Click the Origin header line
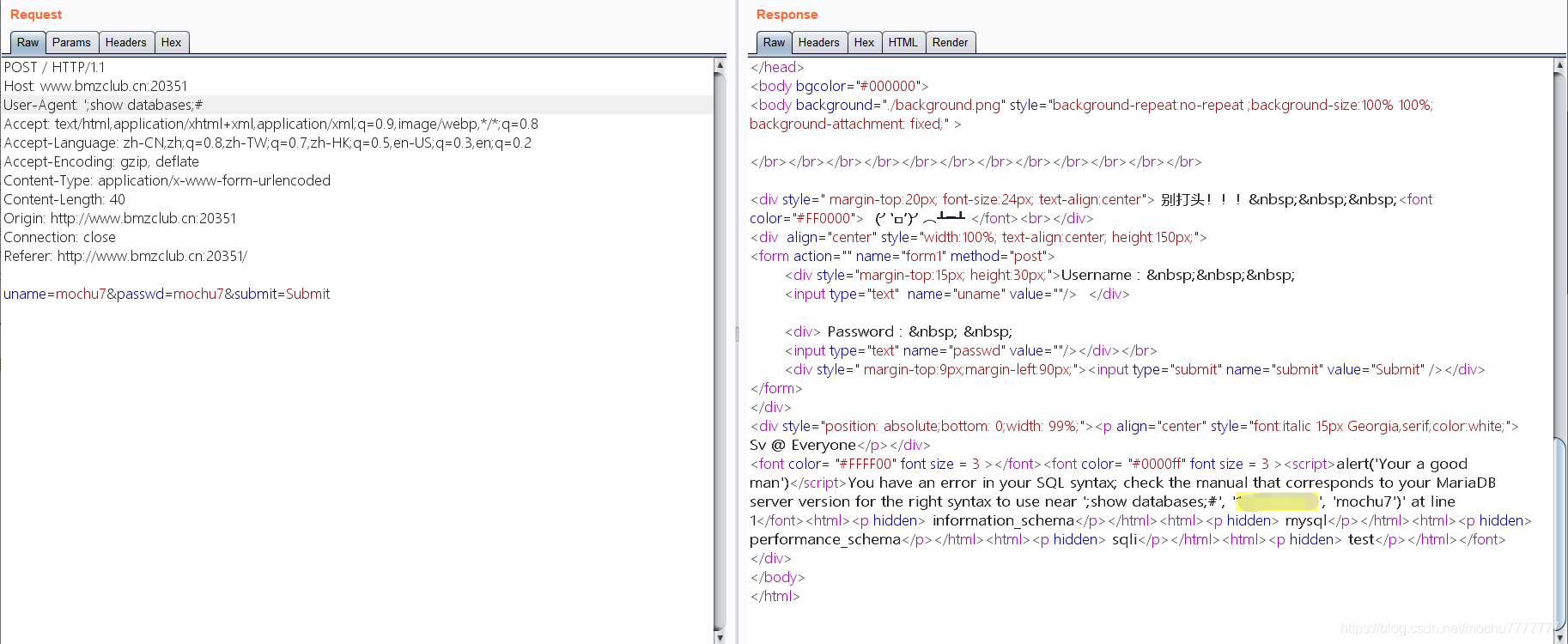This screenshot has height=644, width=1568. tap(119, 218)
